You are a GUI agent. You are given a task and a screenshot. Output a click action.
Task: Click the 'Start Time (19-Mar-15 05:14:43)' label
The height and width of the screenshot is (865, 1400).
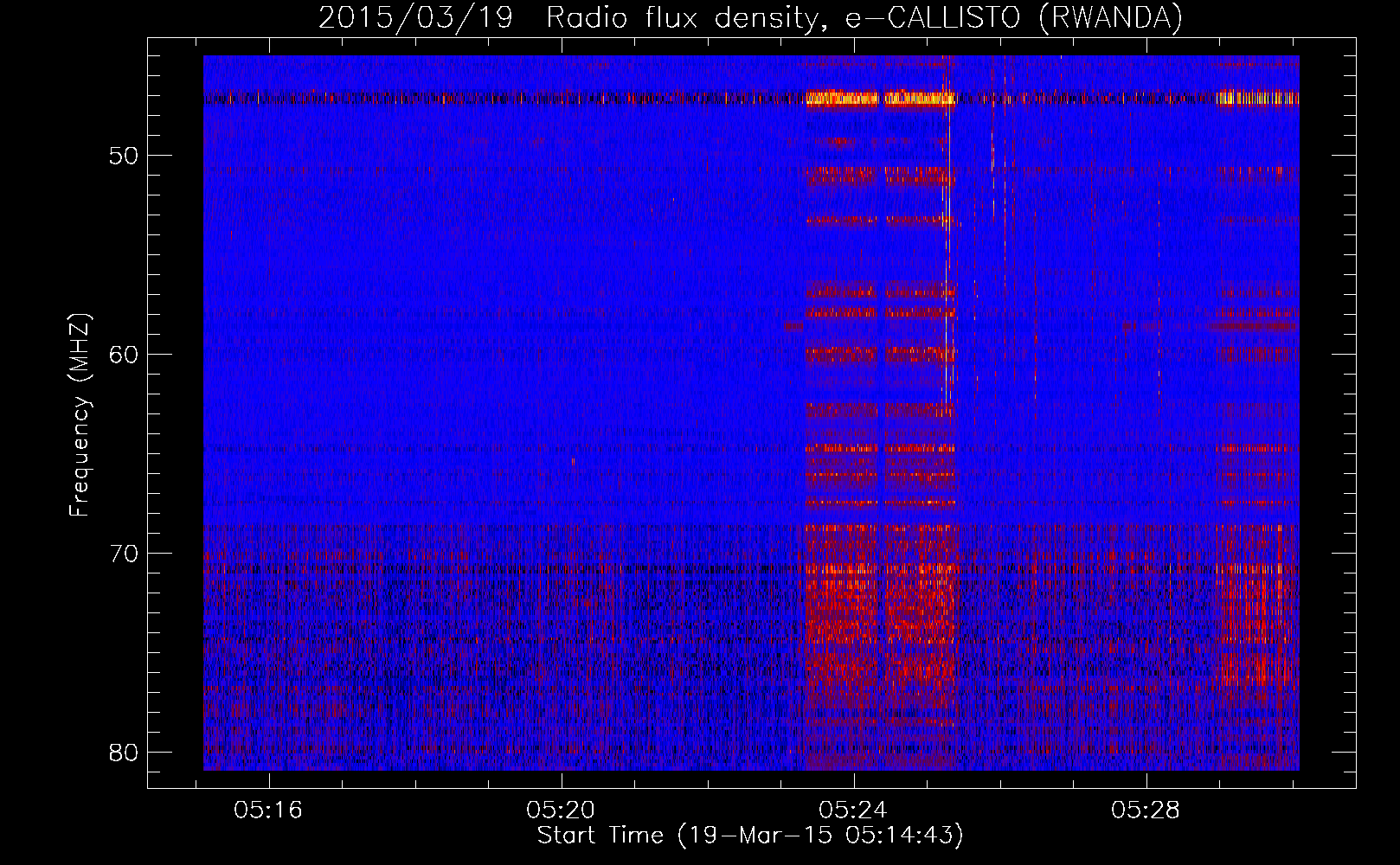click(750, 836)
